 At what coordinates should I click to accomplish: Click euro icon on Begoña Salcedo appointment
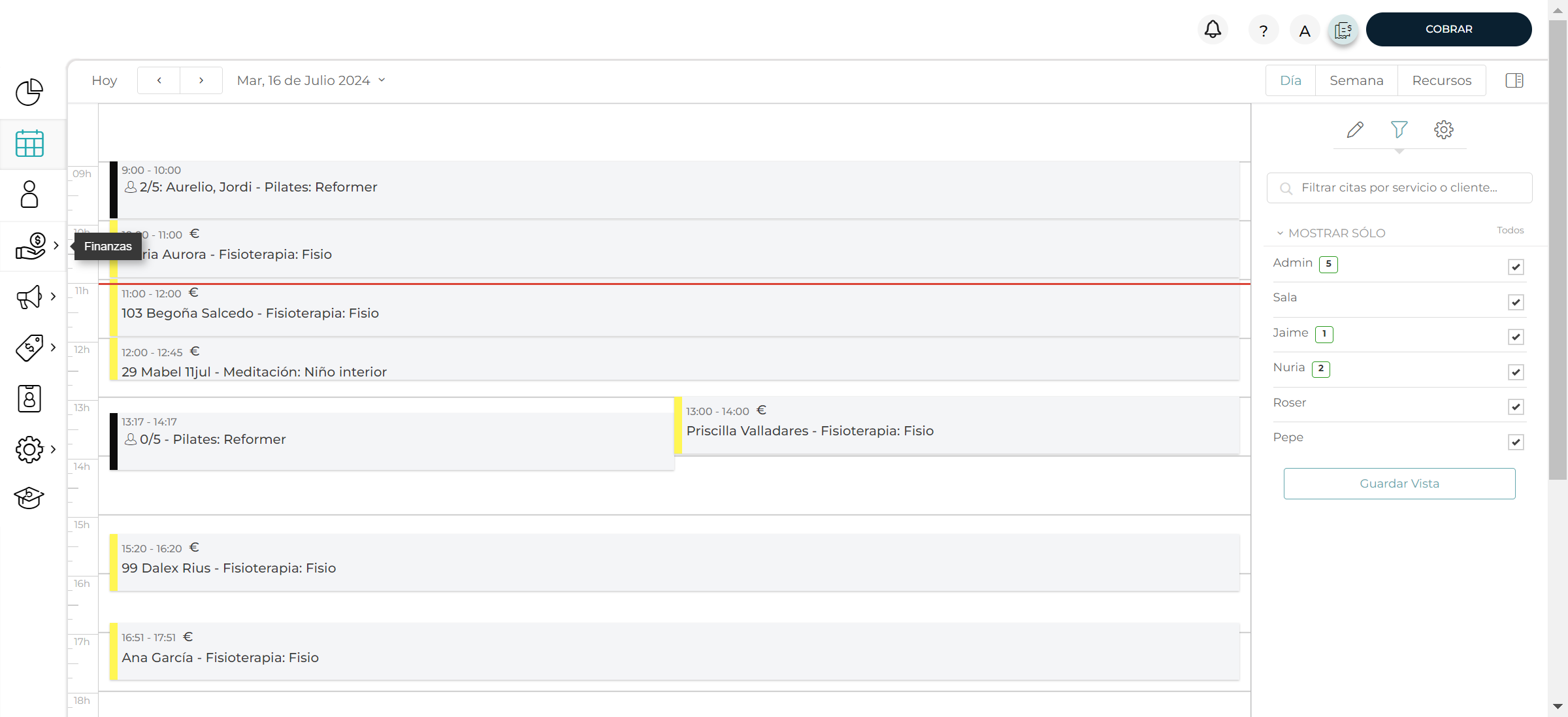pos(193,293)
